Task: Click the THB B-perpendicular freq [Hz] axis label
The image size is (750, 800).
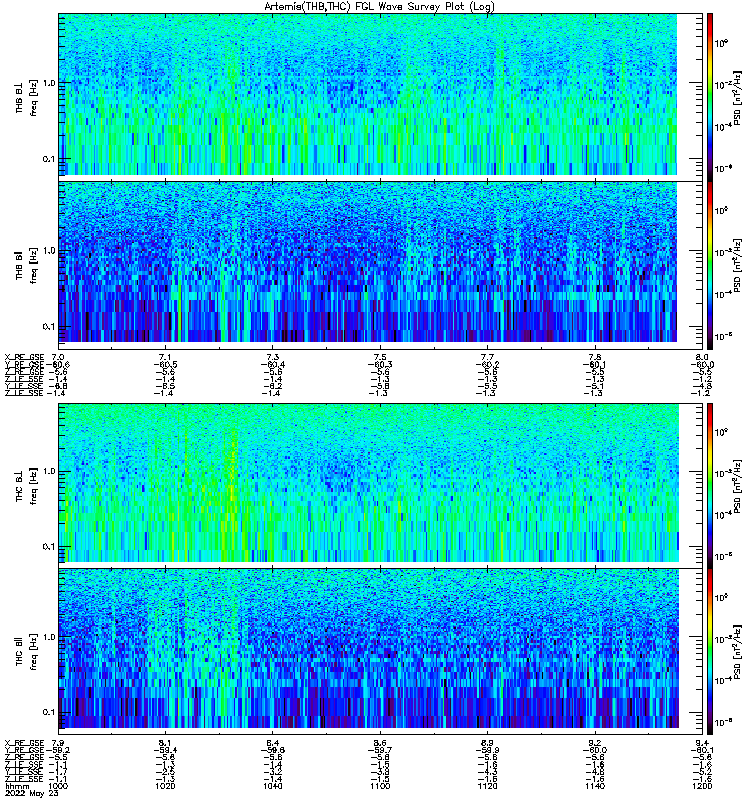Action: click(x=34, y=97)
